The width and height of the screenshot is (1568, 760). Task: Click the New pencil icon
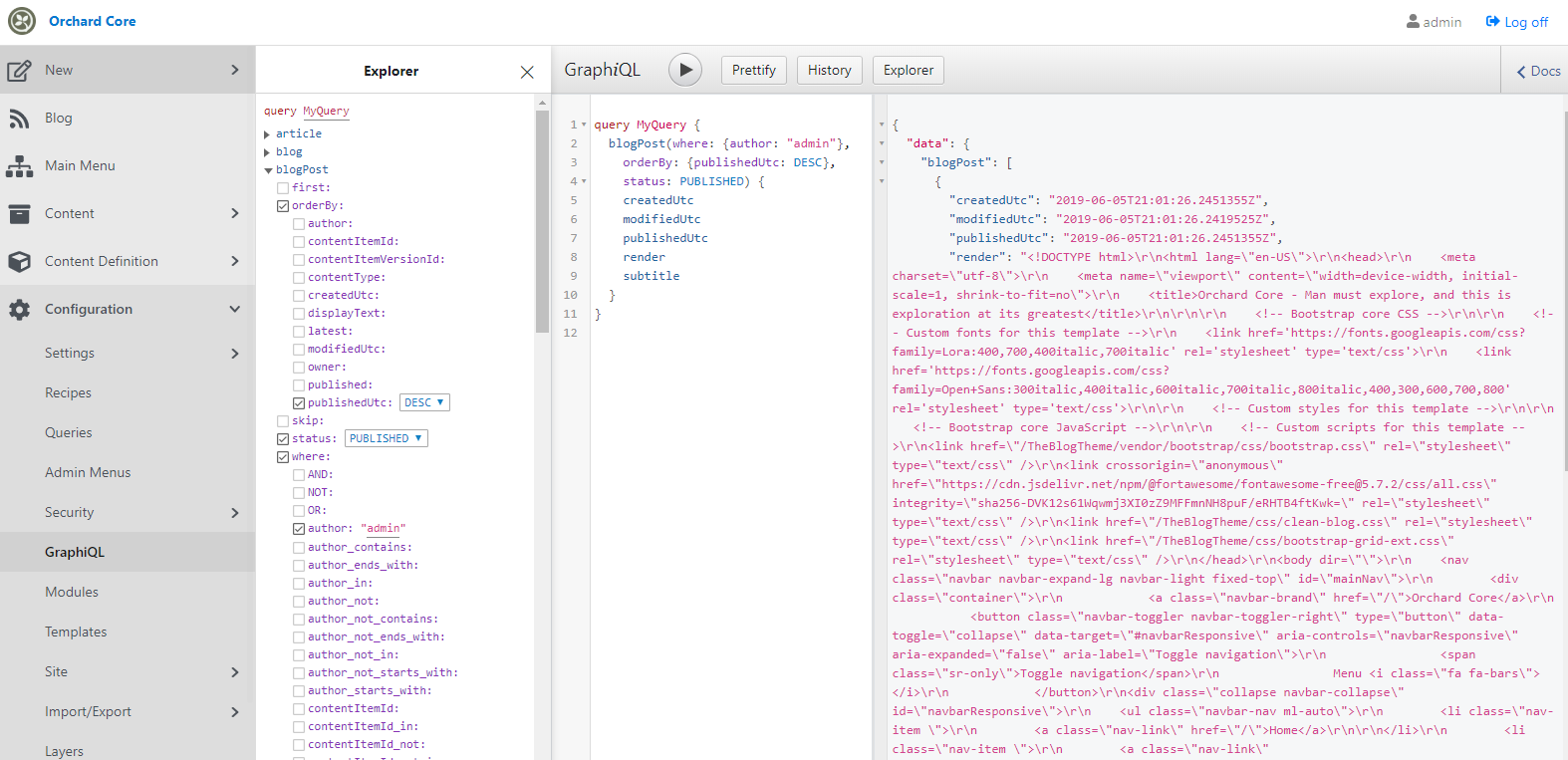(x=19, y=71)
